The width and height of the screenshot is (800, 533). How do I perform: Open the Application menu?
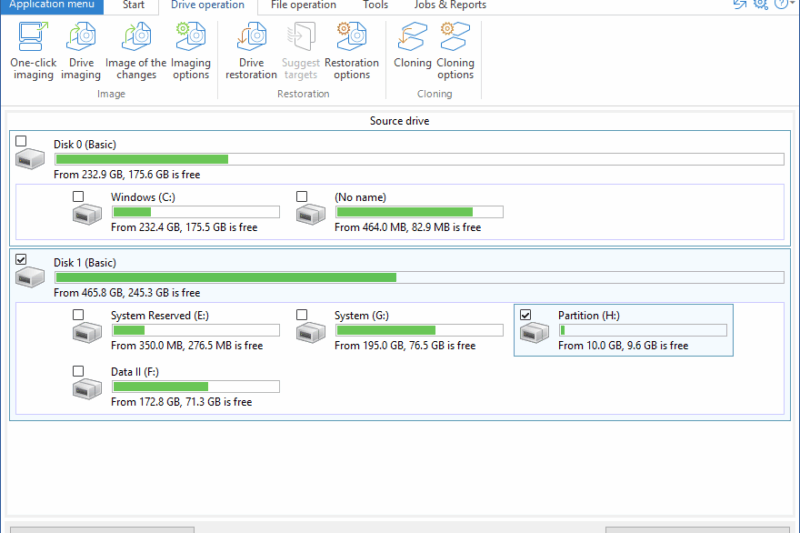[52, 5]
